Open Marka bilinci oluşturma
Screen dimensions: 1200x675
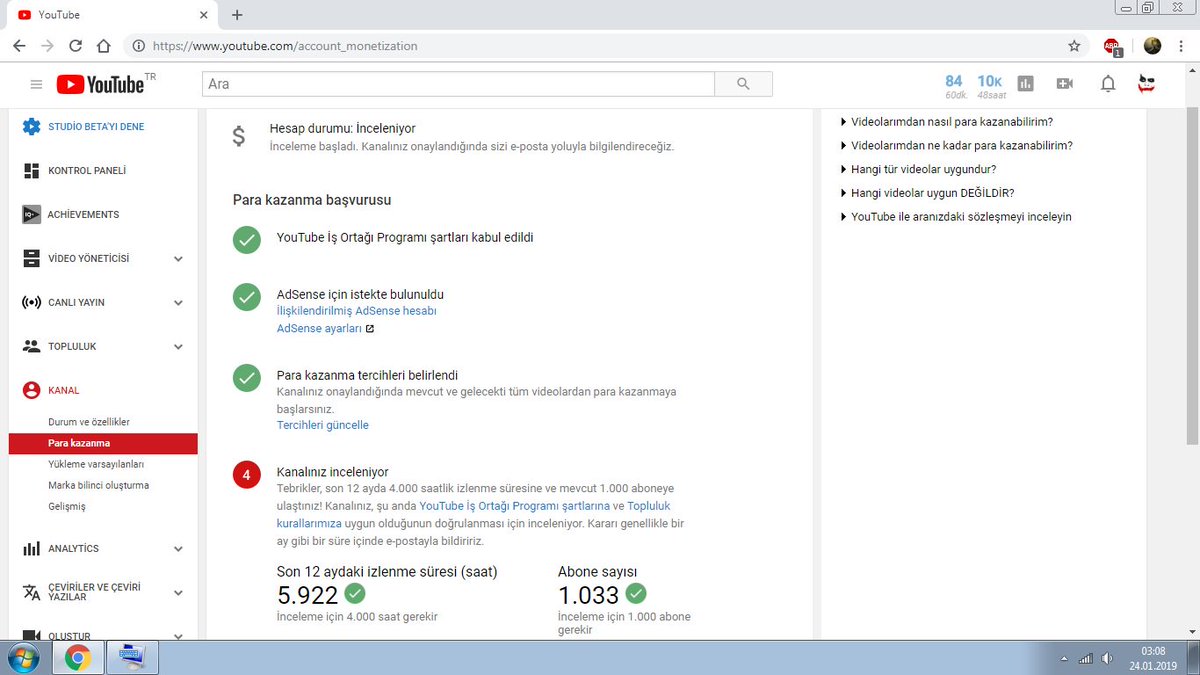point(98,485)
